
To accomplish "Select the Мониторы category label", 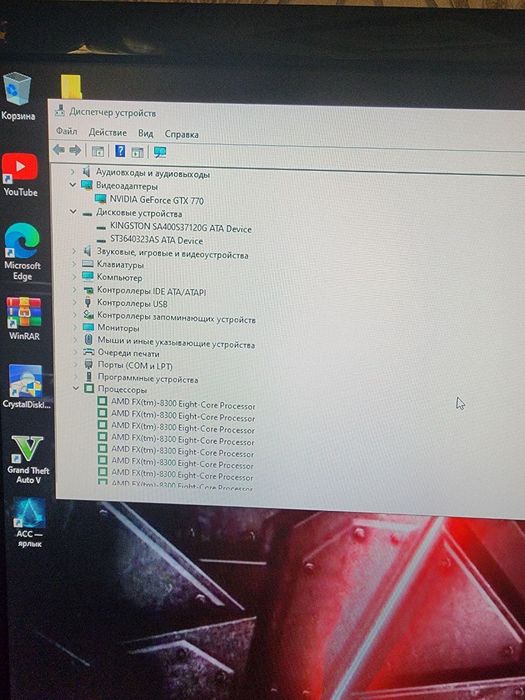I will click(118, 328).
